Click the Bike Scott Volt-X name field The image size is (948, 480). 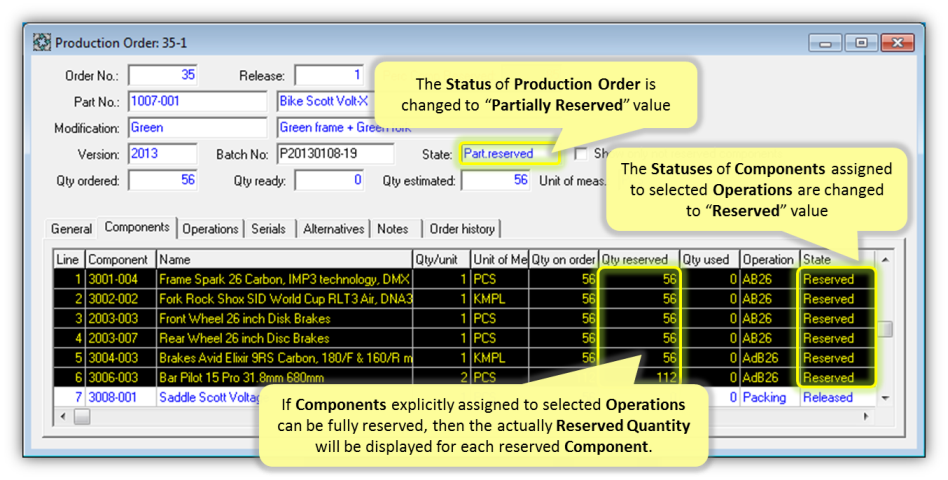tap(325, 102)
